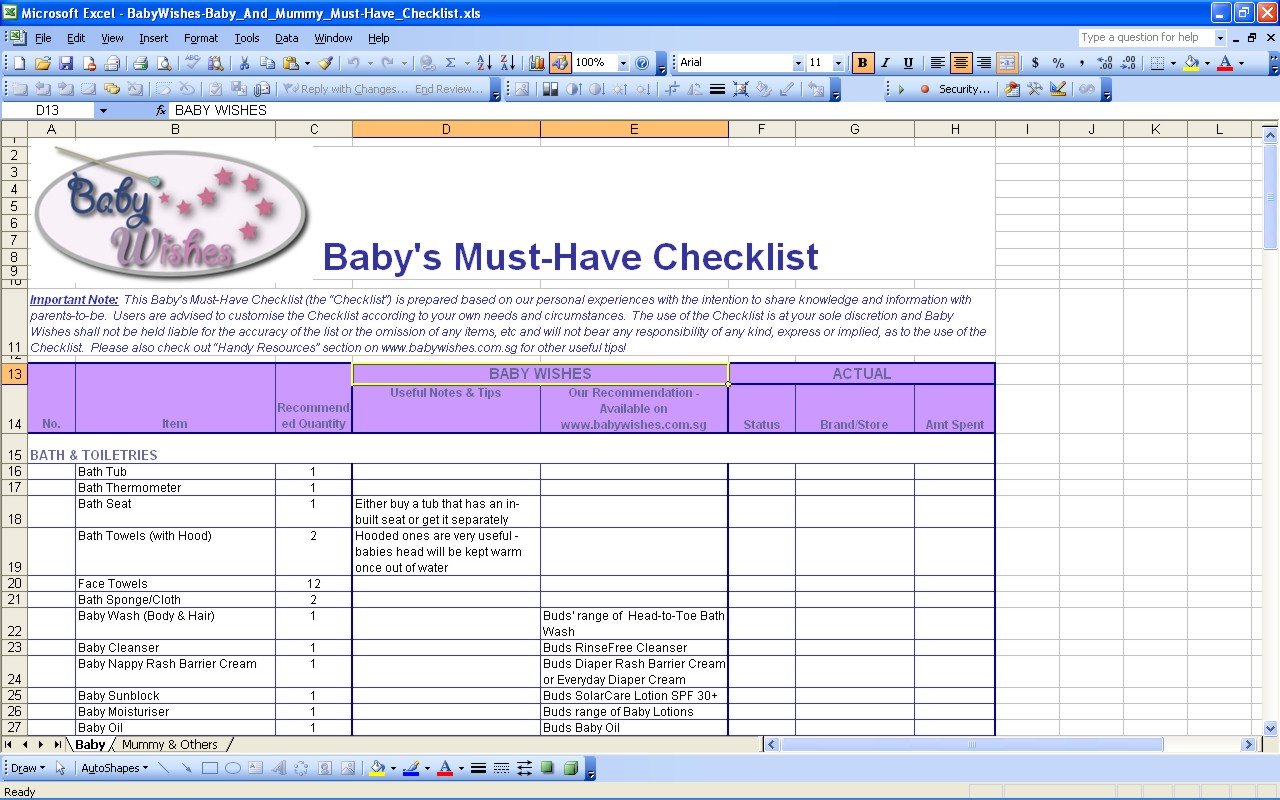
Task: Sort ascending A to Z
Action: [484, 63]
